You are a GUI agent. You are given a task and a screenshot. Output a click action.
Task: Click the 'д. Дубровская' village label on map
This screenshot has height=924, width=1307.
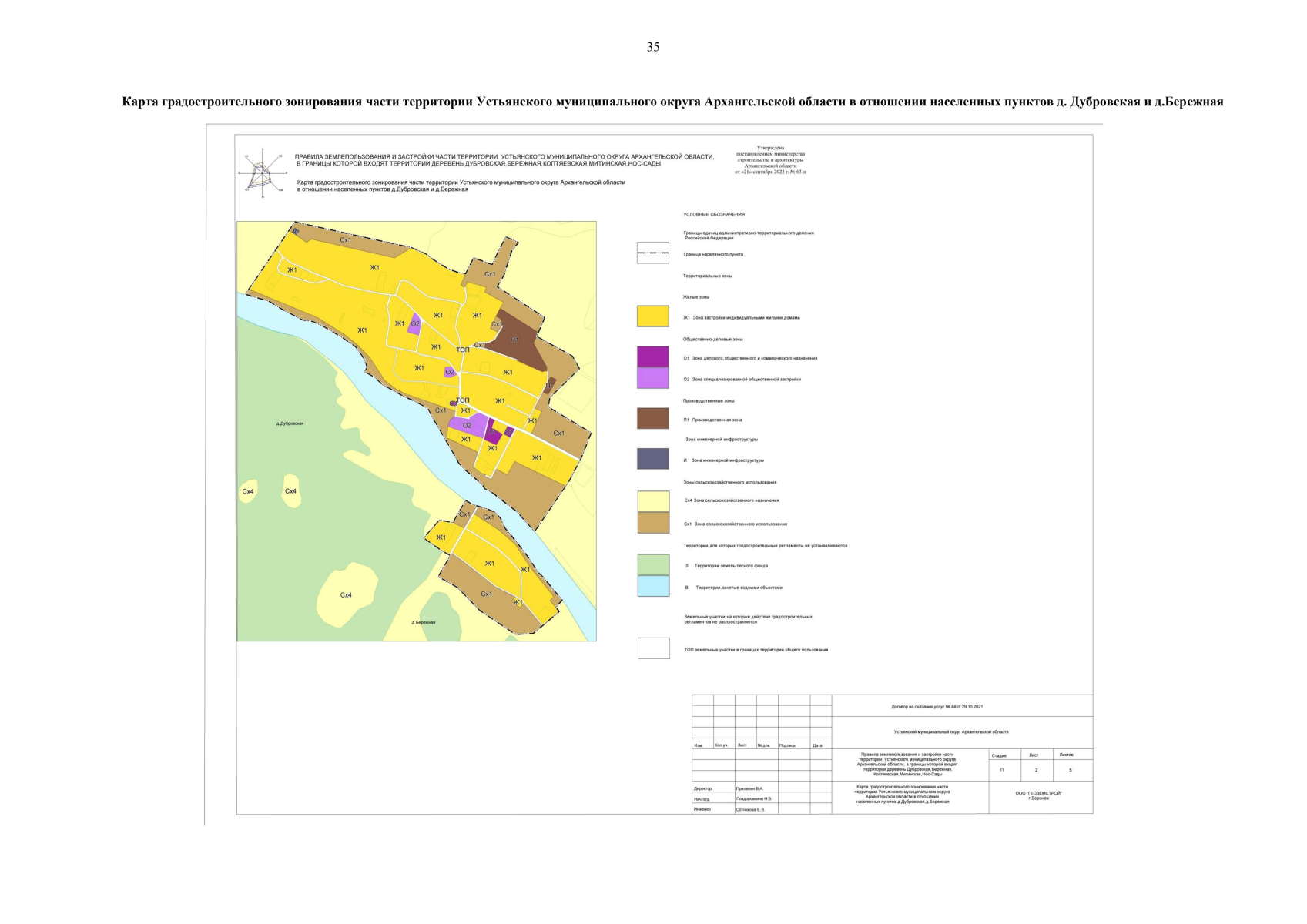[290, 423]
